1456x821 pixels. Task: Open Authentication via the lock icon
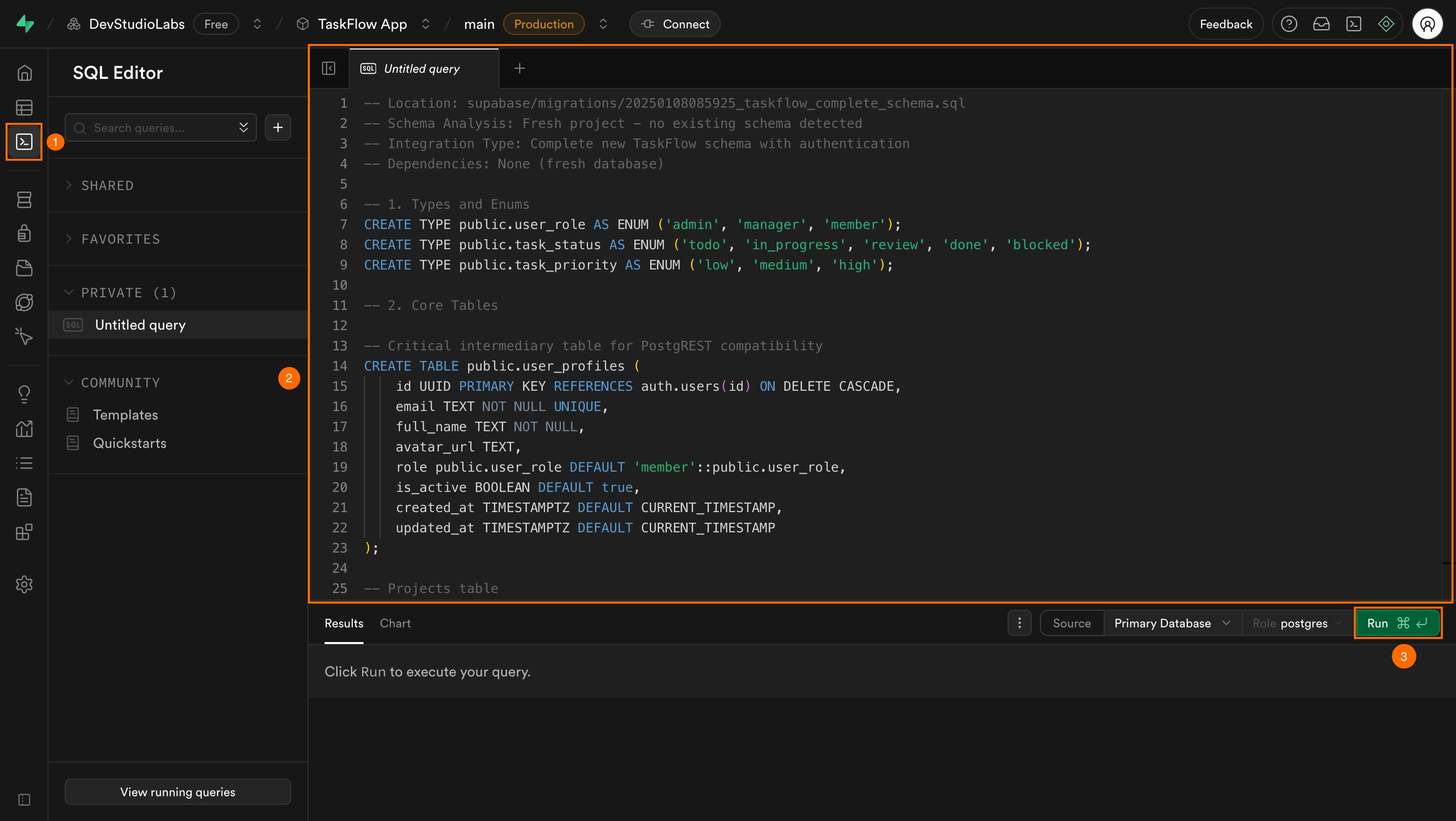pos(24,233)
